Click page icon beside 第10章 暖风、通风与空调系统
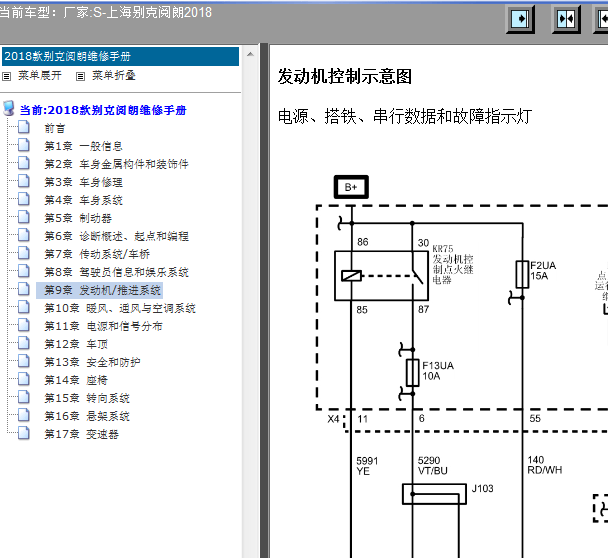Viewport: 608px width, 558px height. [x=24, y=307]
